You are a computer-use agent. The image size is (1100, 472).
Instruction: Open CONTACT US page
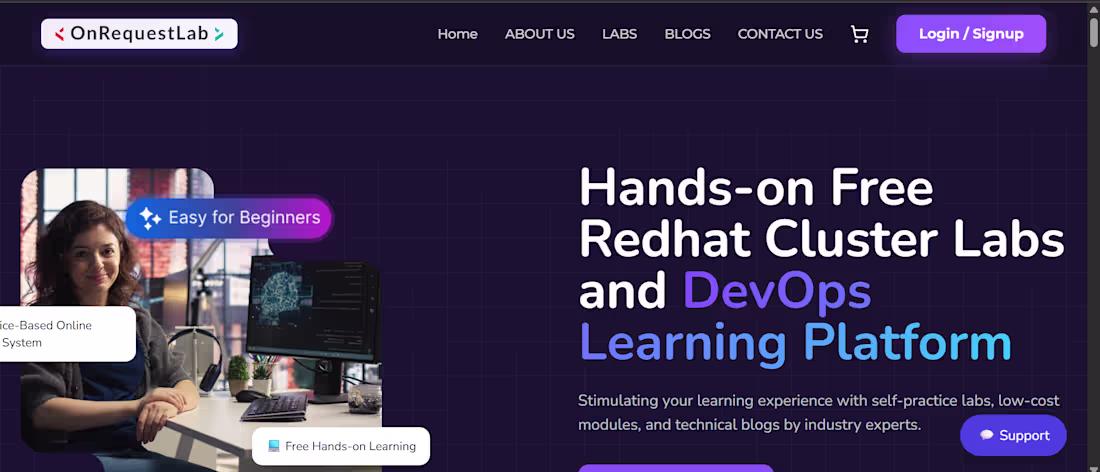(780, 34)
